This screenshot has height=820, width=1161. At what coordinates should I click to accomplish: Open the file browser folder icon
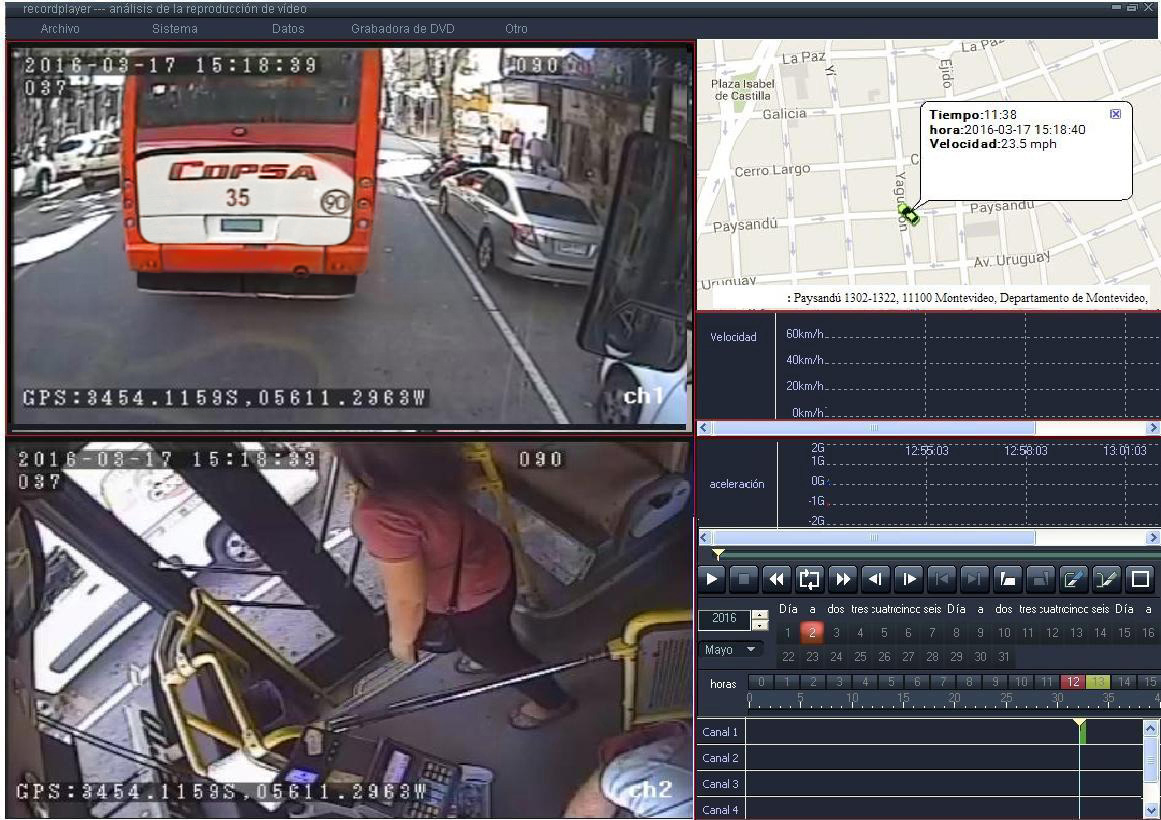tap(1007, 578)
